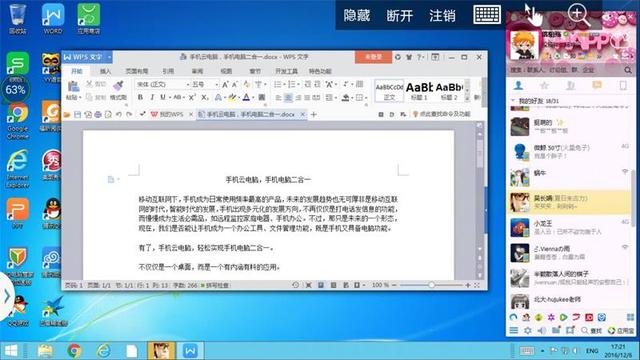This screenshot has width=640, height=360.
Task: Open the underline style dropdown arrow
Action: click(169, 98)
